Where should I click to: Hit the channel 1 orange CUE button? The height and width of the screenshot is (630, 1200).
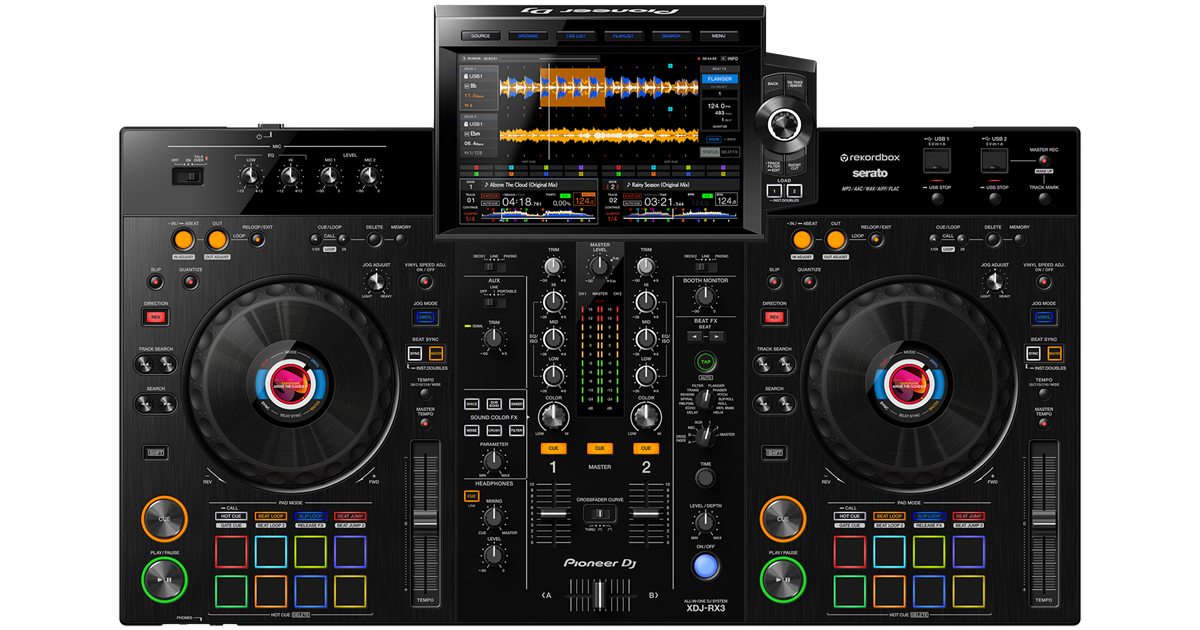click(x=552, y=449)
